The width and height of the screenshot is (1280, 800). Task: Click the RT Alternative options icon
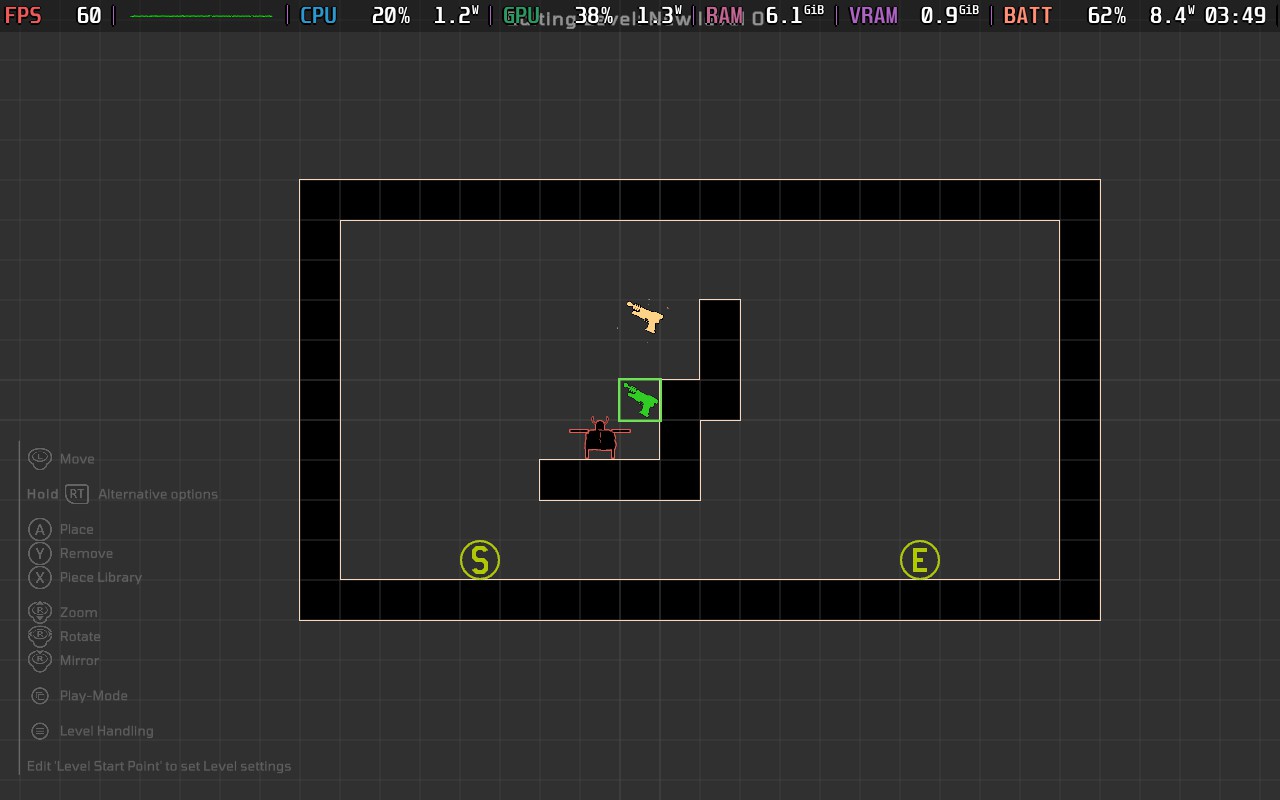[x=77, y=494]
